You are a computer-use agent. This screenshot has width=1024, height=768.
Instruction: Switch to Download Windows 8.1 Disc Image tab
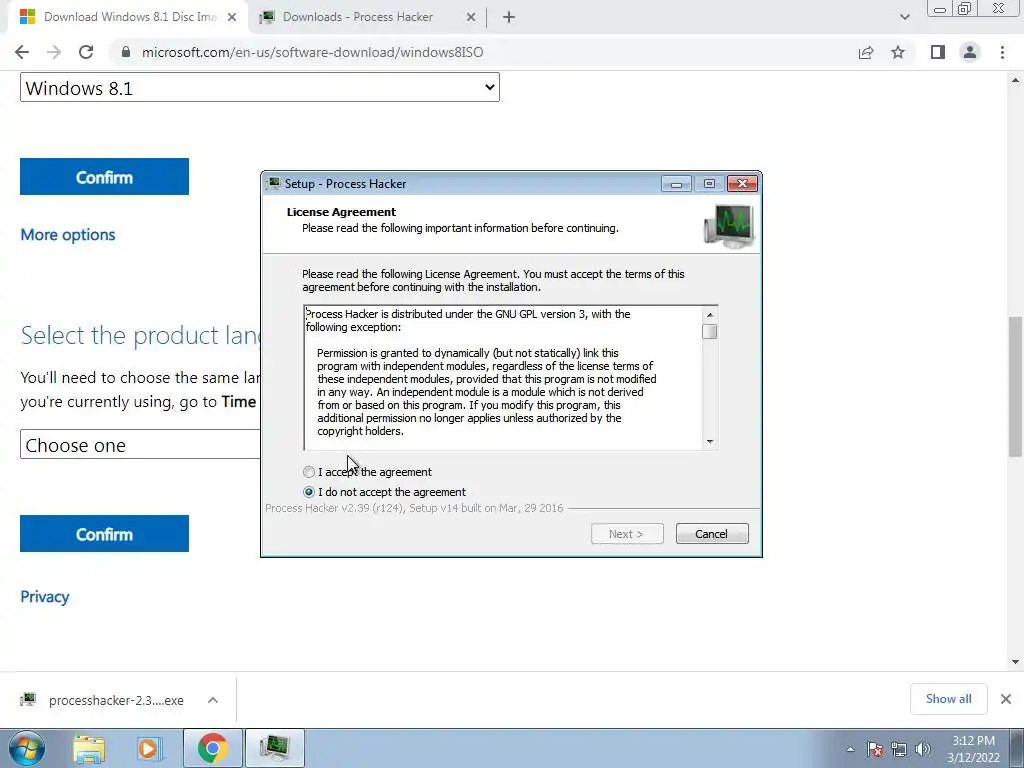coord(129,17)
